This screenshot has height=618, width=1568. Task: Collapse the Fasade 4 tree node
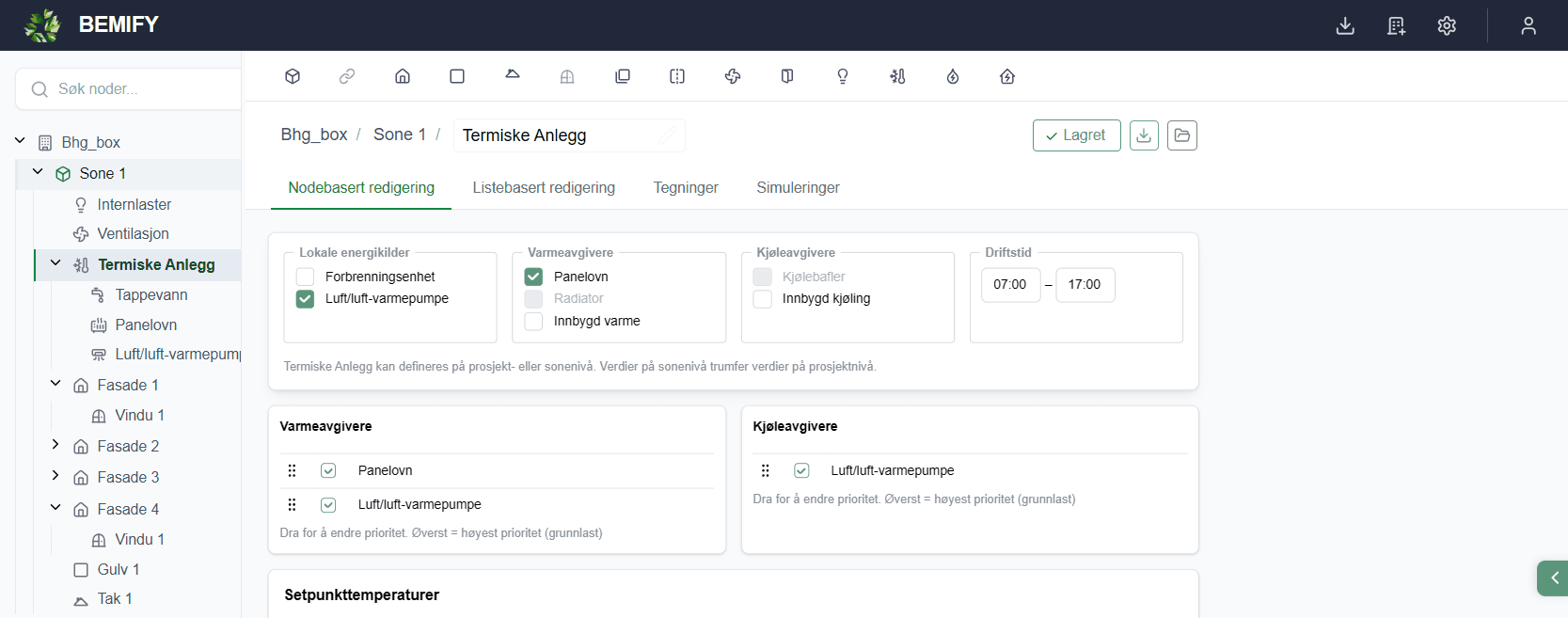[x=55, y=508]
